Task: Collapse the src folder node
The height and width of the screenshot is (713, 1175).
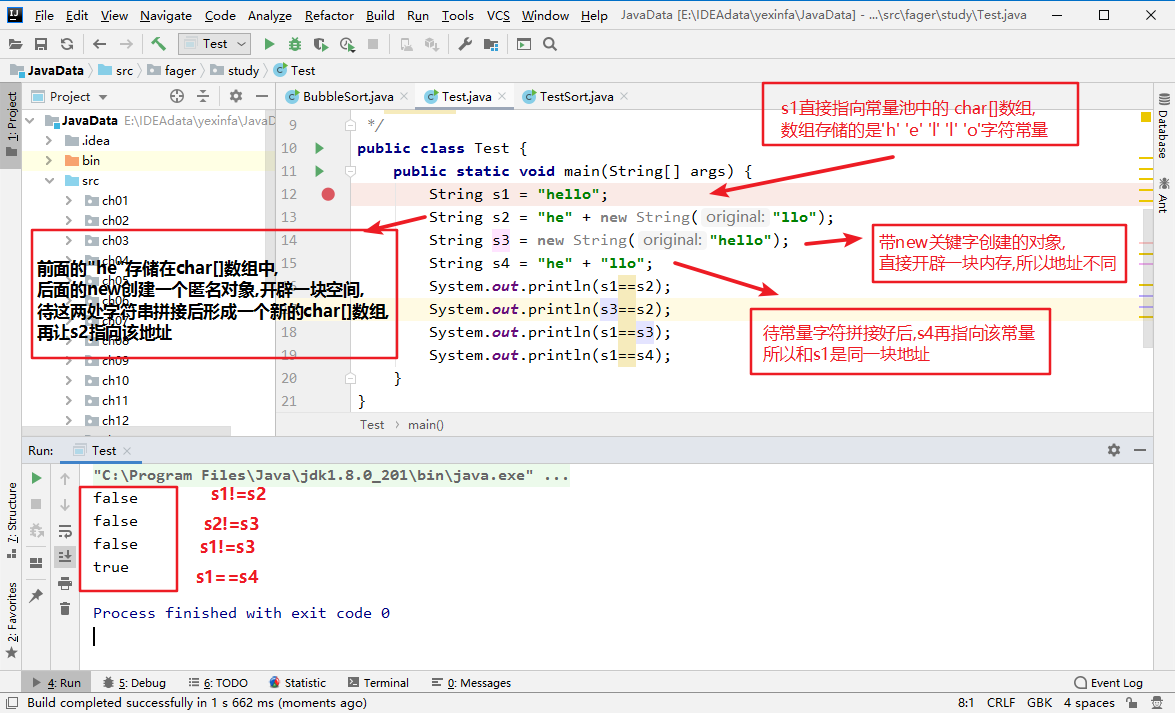Action: [49, 181]
